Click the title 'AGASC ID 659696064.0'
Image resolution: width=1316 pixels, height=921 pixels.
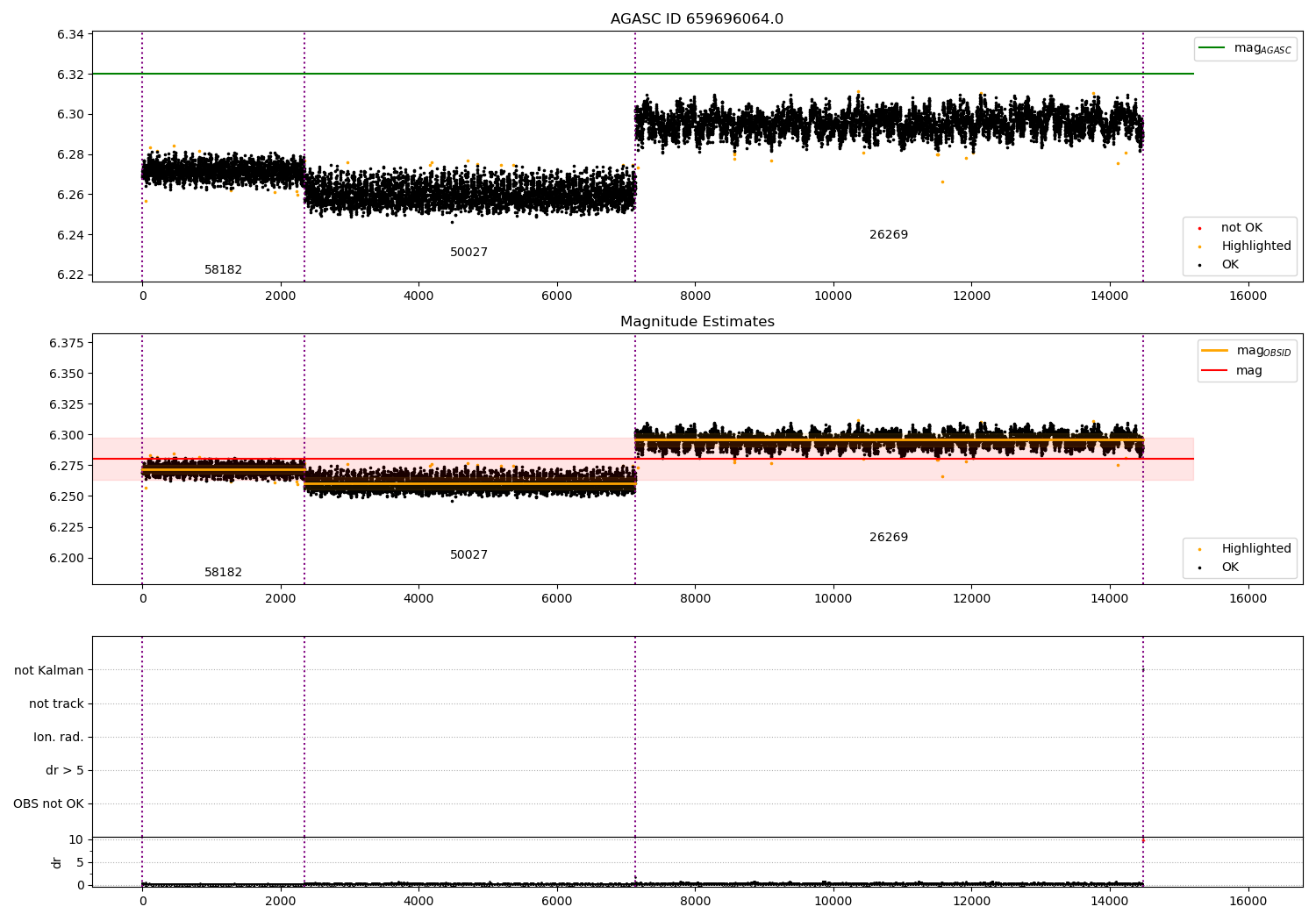[697, 19]
